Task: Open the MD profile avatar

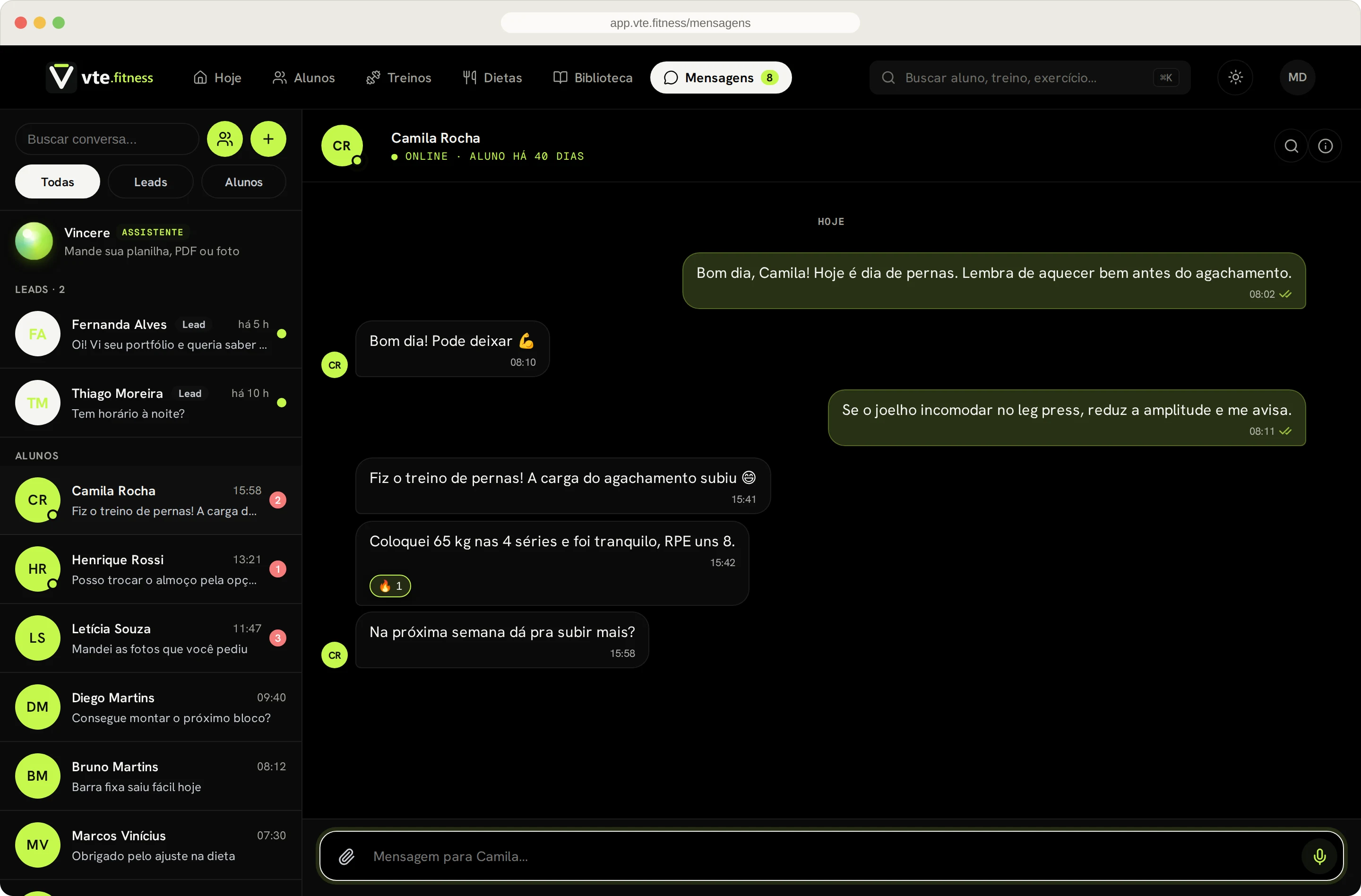Action: click(1297, 77)
